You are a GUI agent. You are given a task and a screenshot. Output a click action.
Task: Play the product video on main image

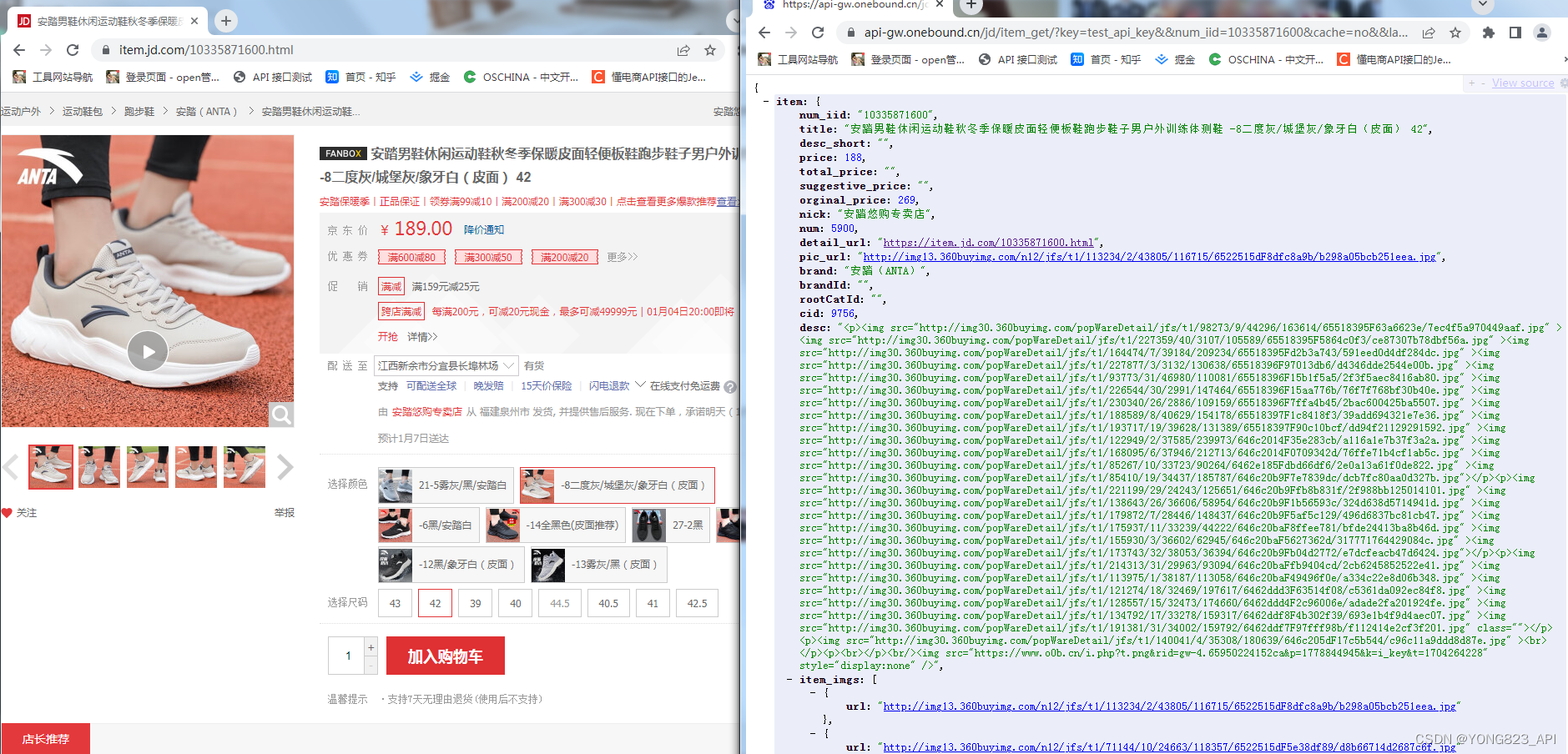point(148,351)
